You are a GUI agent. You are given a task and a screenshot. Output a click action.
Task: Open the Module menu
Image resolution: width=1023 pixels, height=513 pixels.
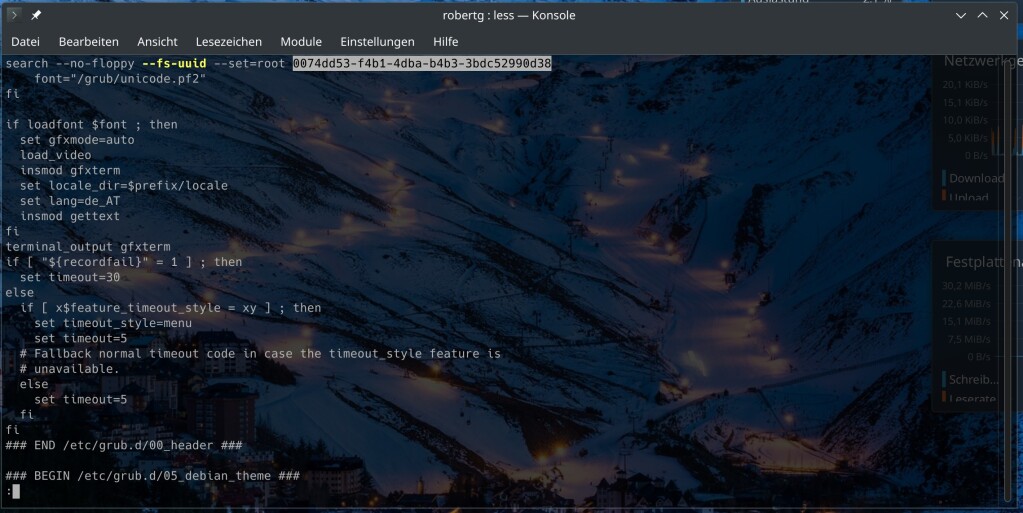pos(301,42)
